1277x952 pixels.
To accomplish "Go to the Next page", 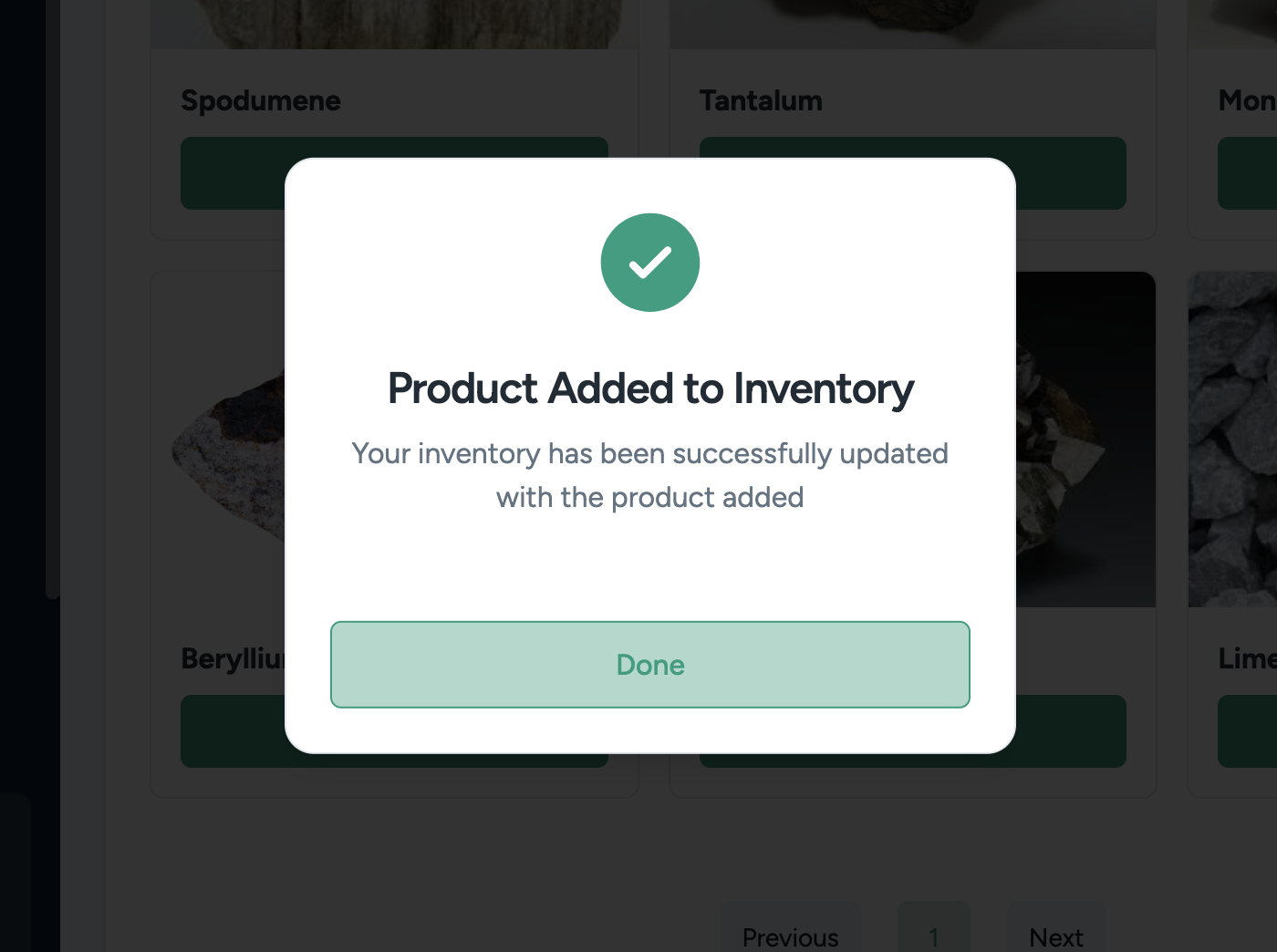I will pos(1055,936).
